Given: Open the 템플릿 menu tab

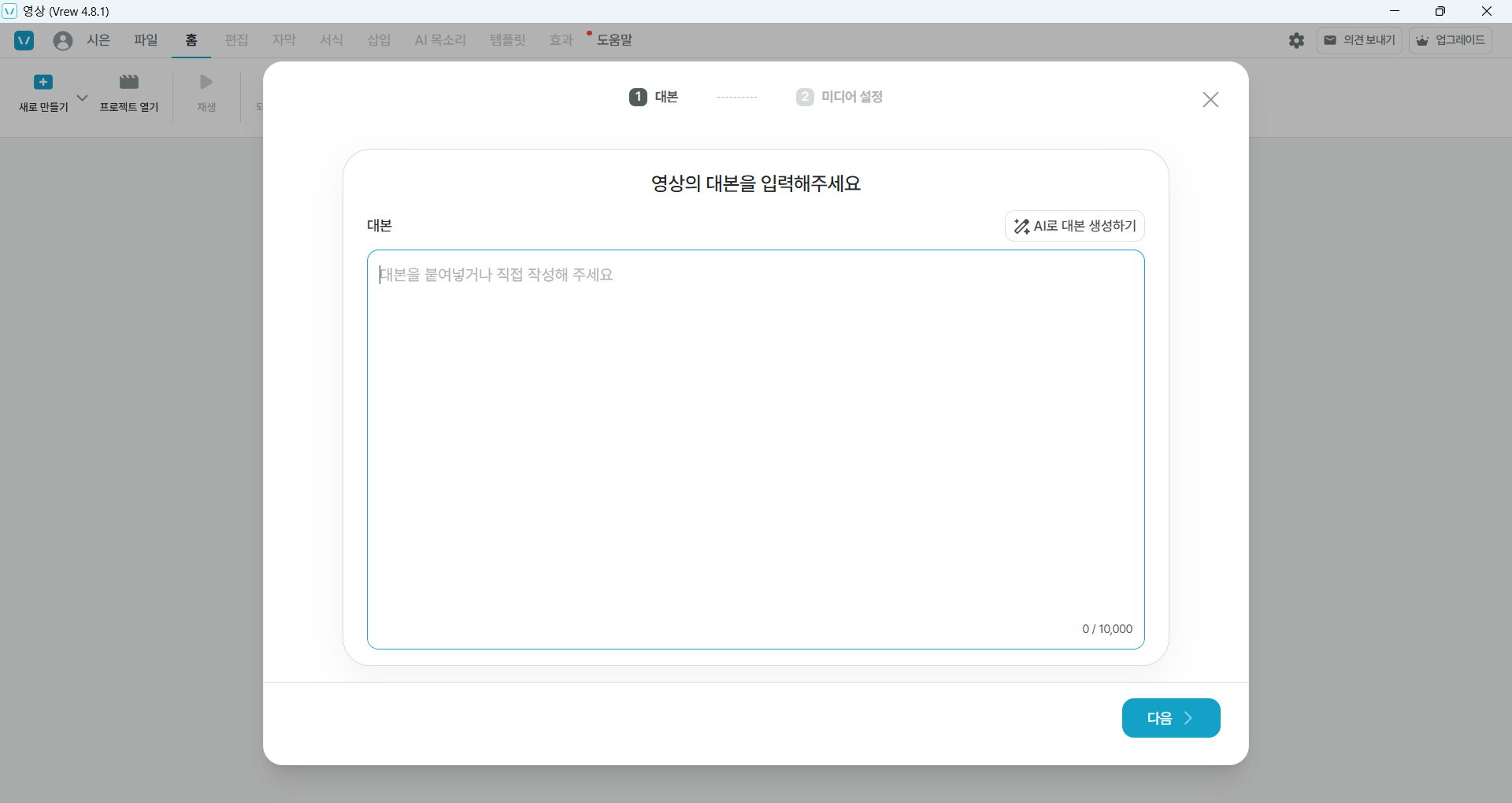Looking at the screenshot, I should pos(508,40).
